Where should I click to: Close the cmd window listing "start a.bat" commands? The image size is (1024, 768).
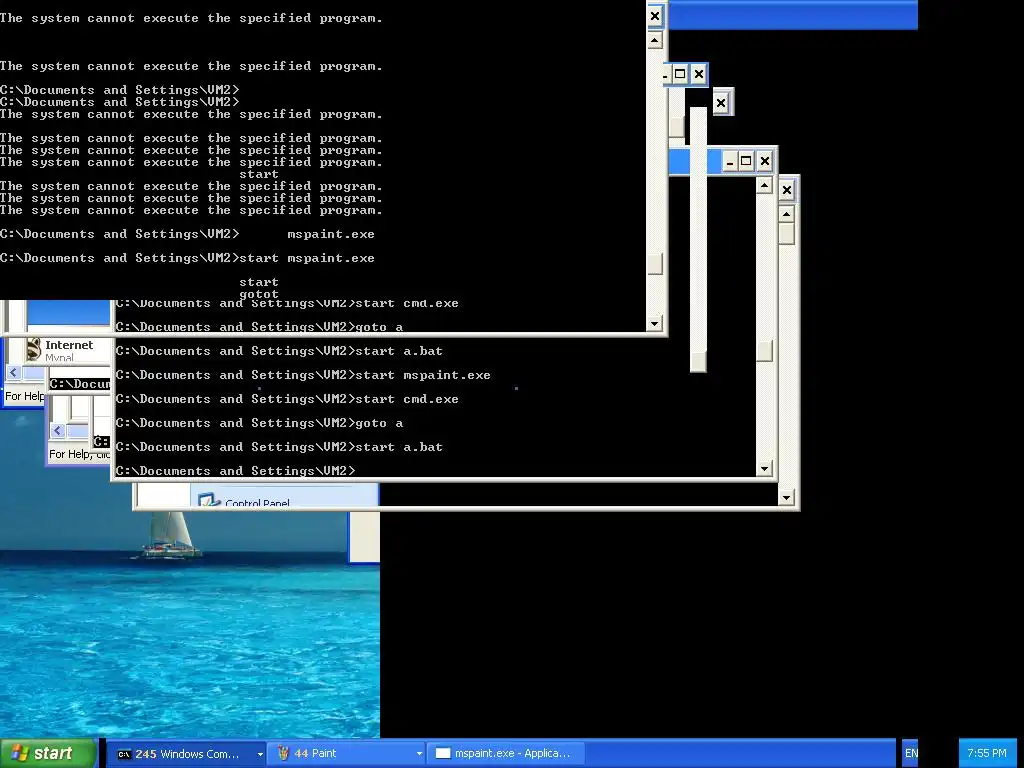[x=765, y=161]
